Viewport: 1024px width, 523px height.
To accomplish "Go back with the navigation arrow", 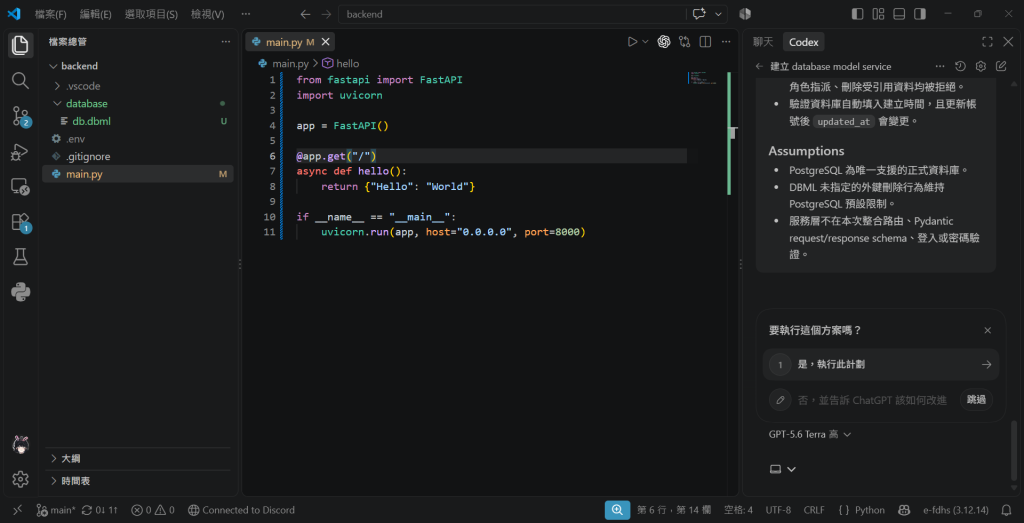I will (305, 14).
